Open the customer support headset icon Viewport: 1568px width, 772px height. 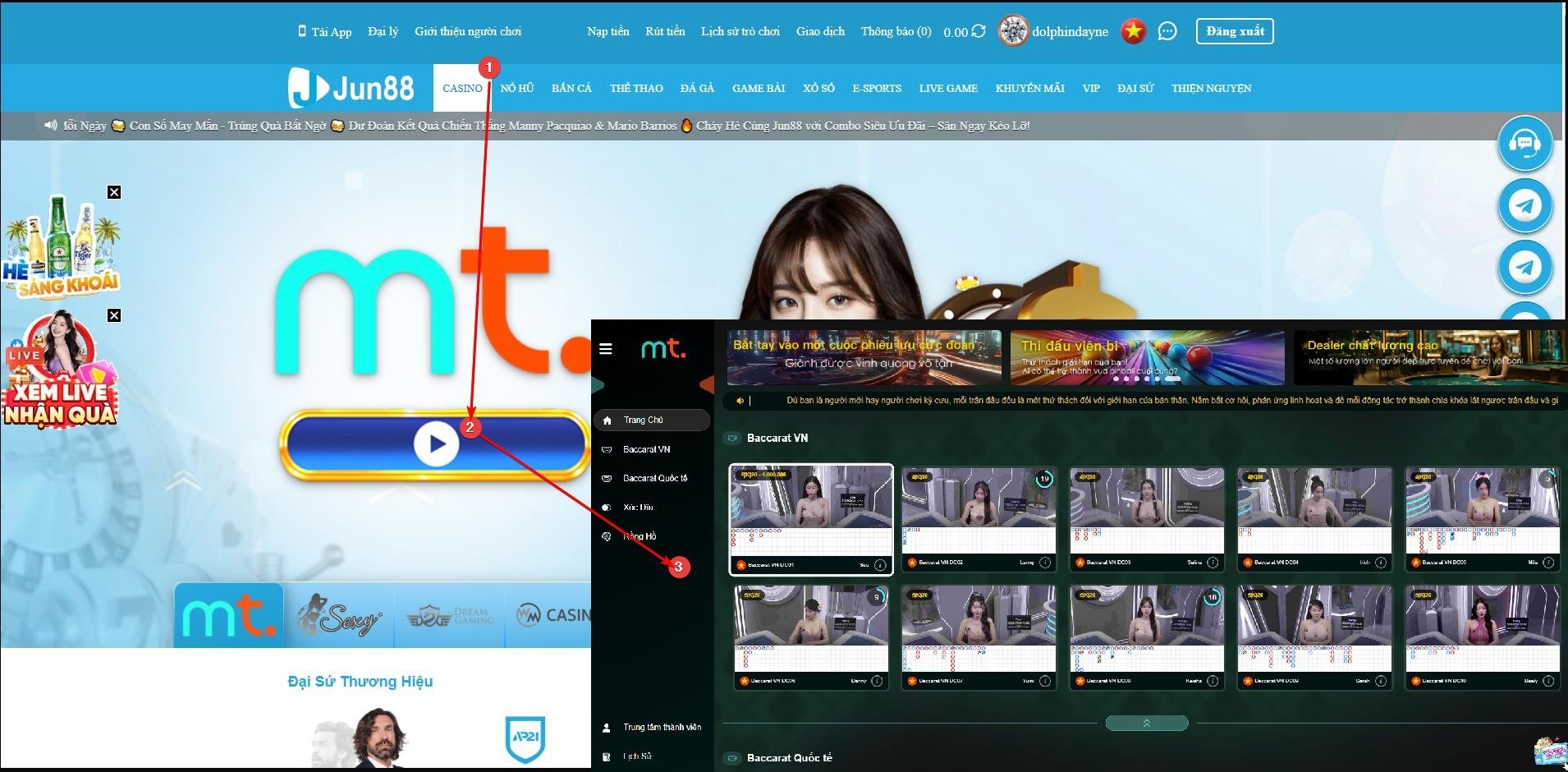[x=1524, y=144]
